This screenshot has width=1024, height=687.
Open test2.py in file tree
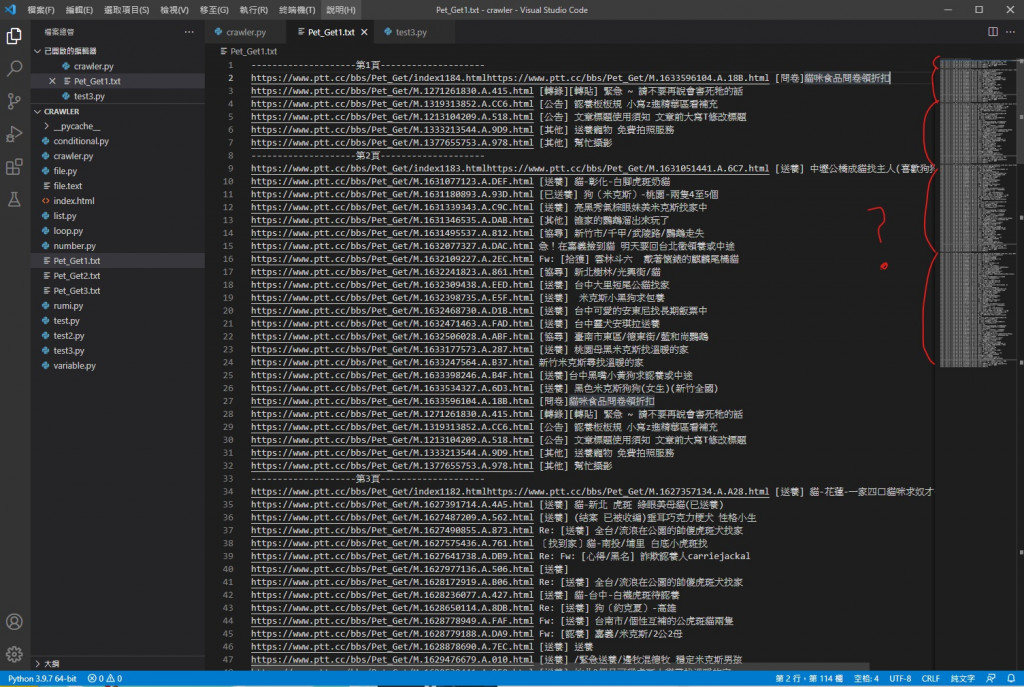(69, 336)
